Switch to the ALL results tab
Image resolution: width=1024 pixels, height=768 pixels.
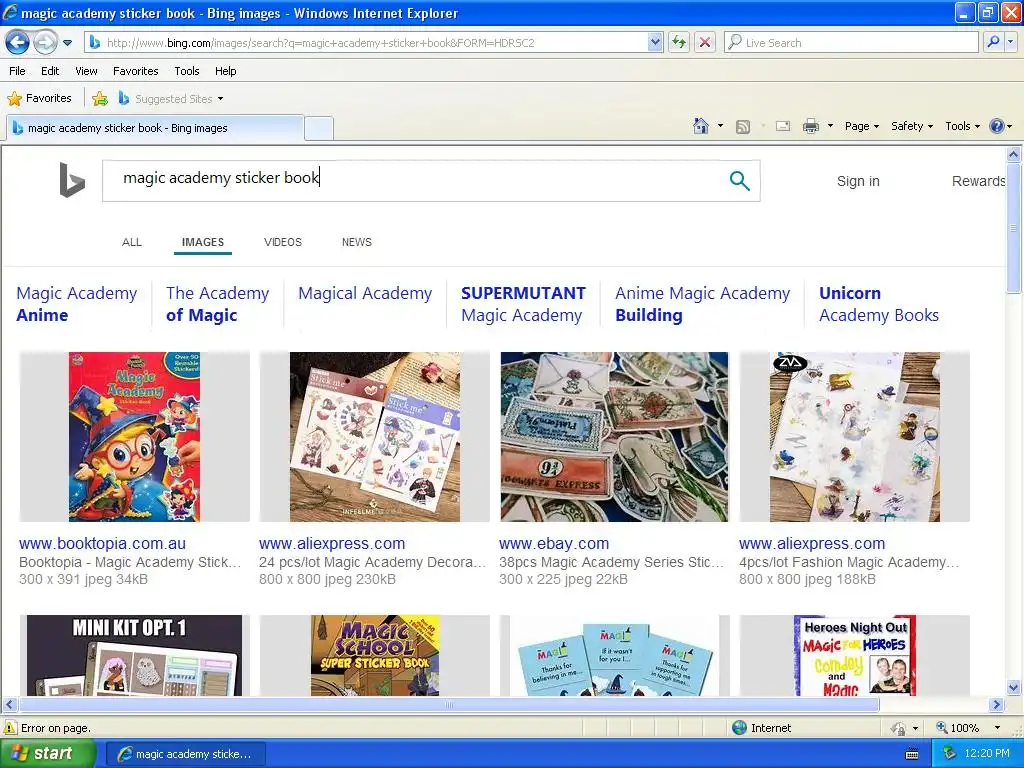(x=132, y=242)
